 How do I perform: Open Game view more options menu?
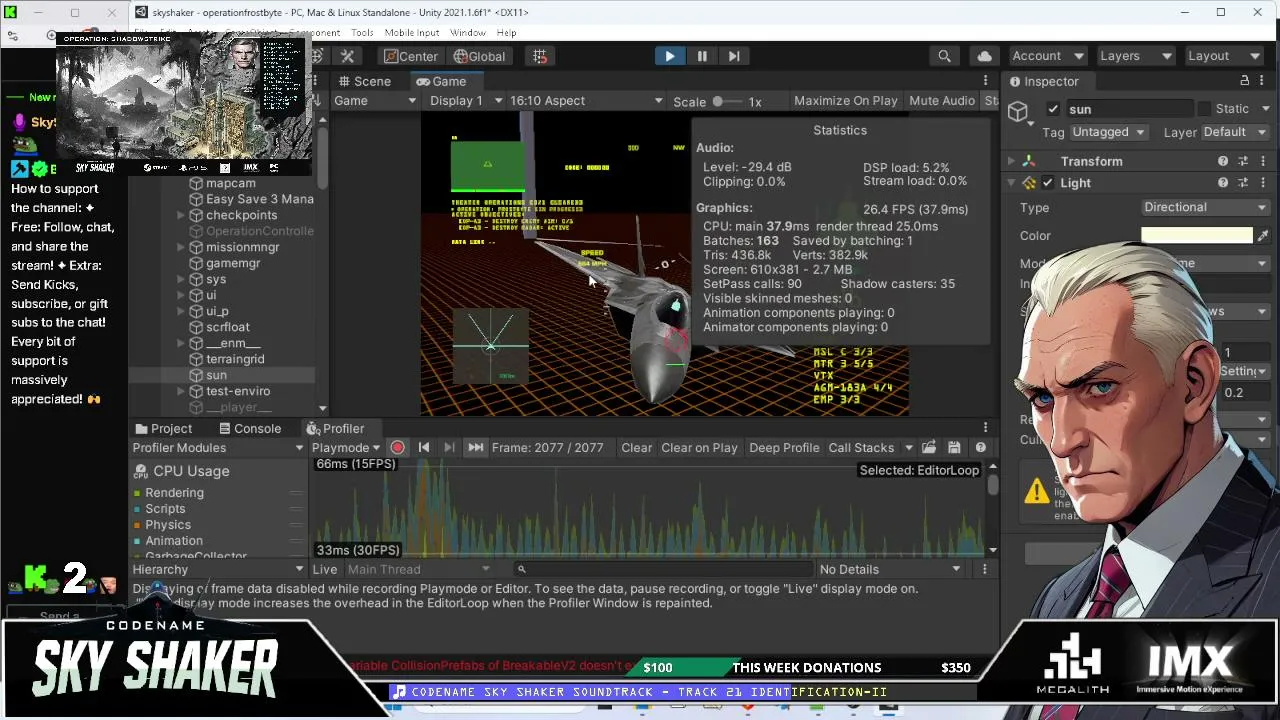tap(985, 81)
